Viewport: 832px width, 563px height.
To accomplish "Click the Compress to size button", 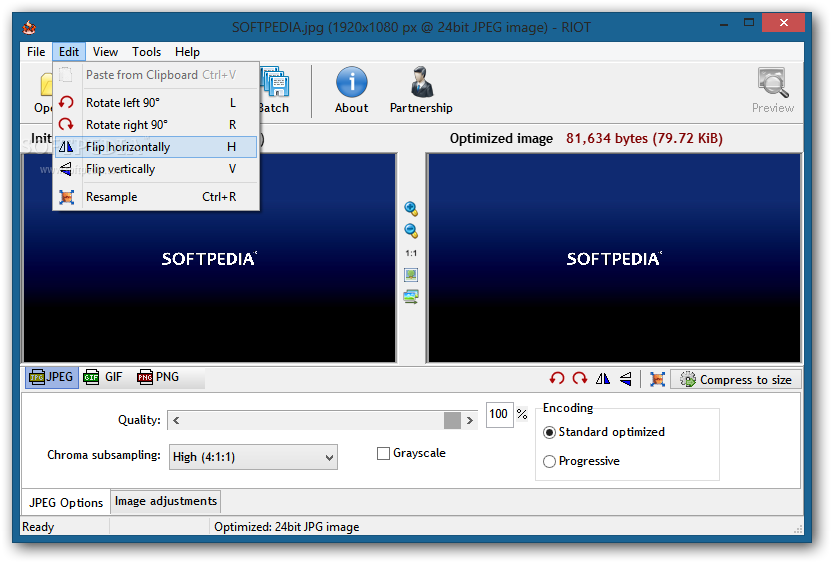I will [736, 379].
